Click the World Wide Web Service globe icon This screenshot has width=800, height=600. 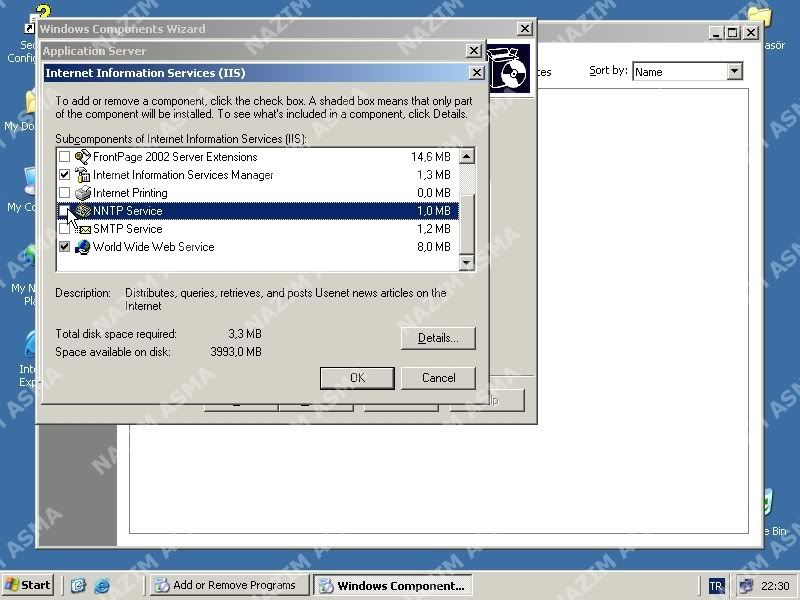[82, 247]
